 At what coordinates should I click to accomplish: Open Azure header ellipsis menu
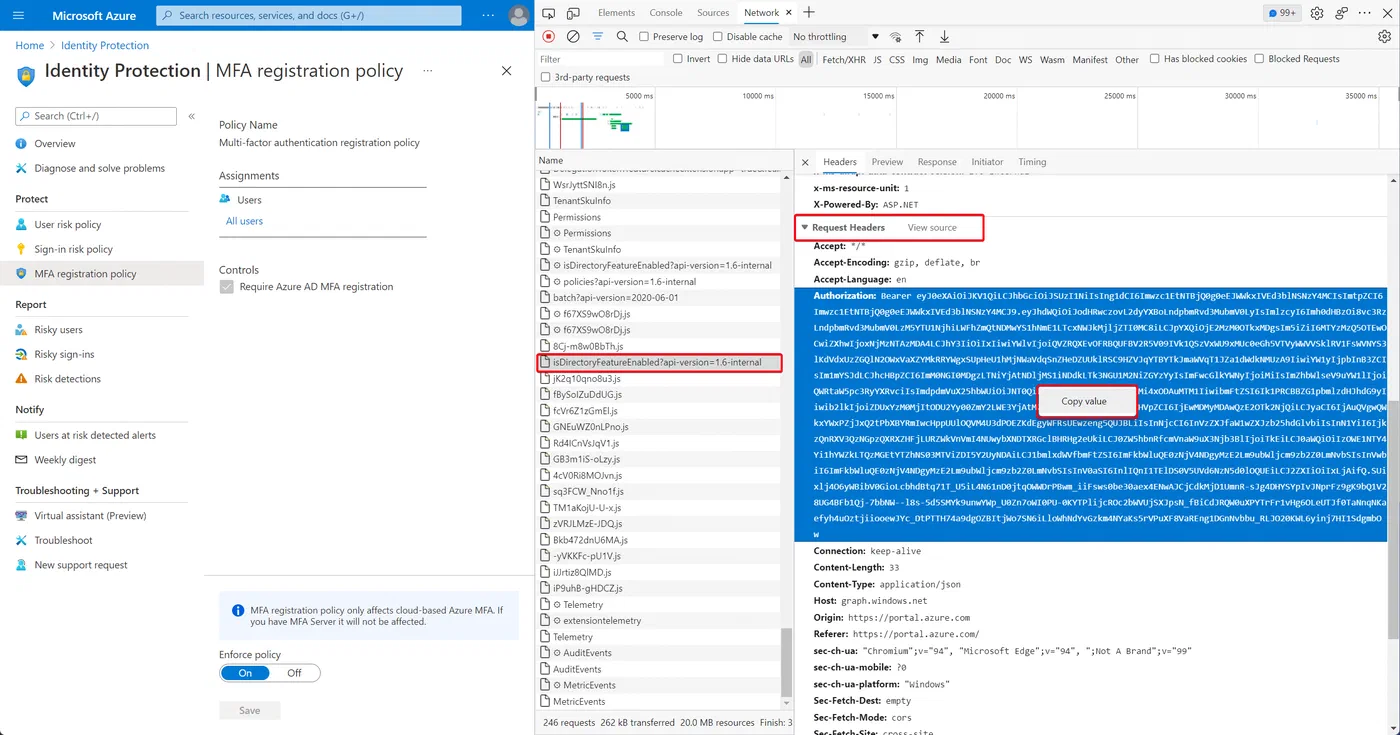pyautogui.click(x=488, y=16)
